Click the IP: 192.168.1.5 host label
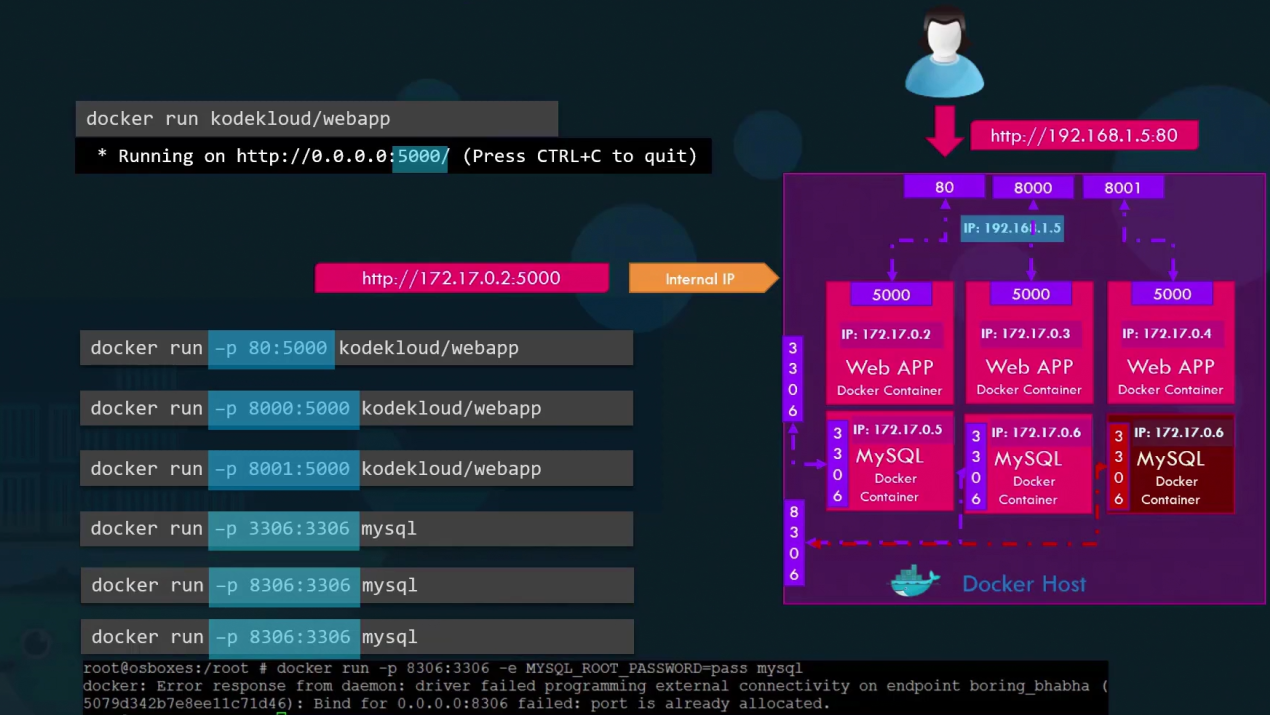 coord(1011,228)
